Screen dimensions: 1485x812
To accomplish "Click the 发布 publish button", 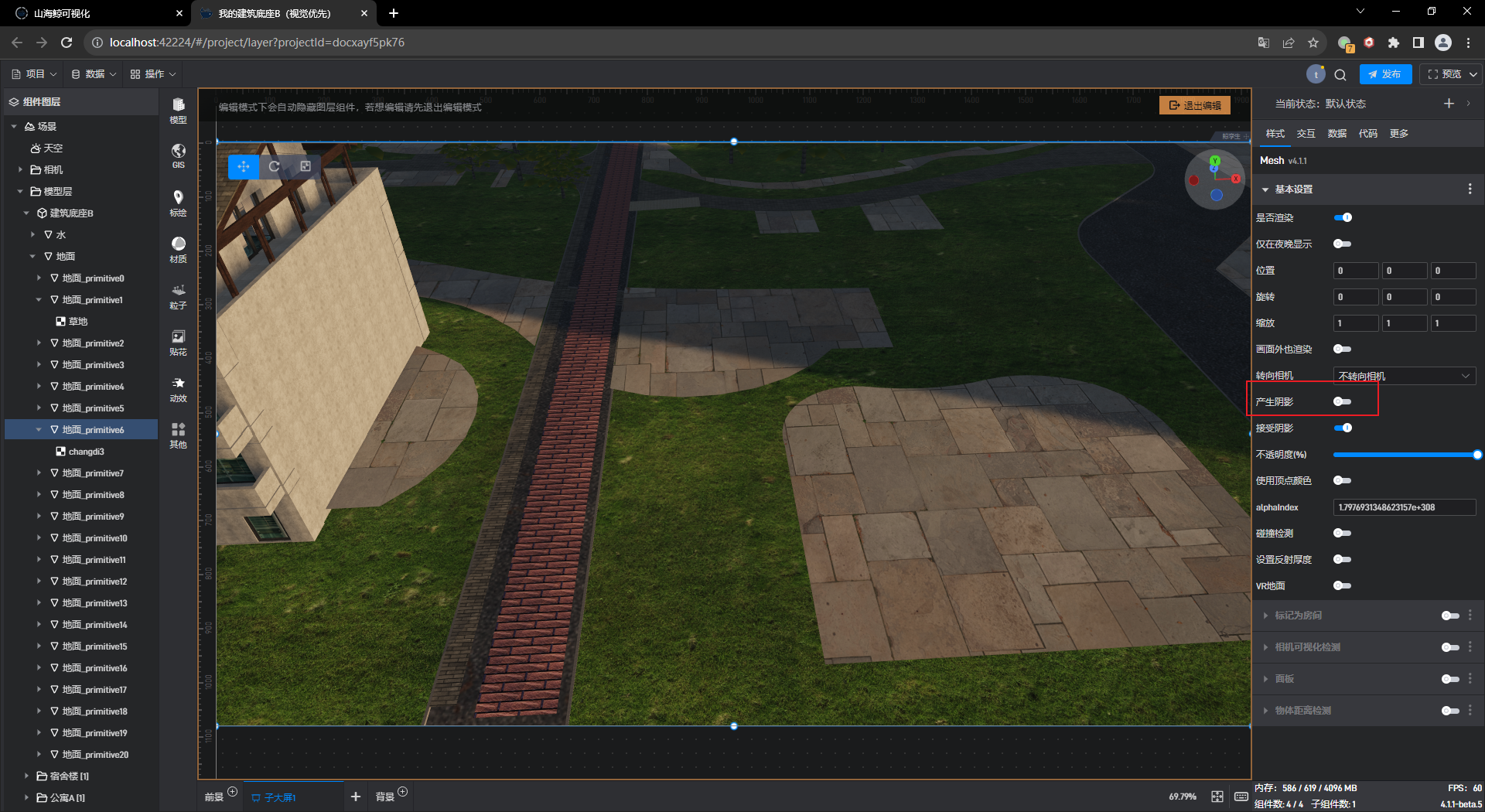I will (x=1385, y=74).
